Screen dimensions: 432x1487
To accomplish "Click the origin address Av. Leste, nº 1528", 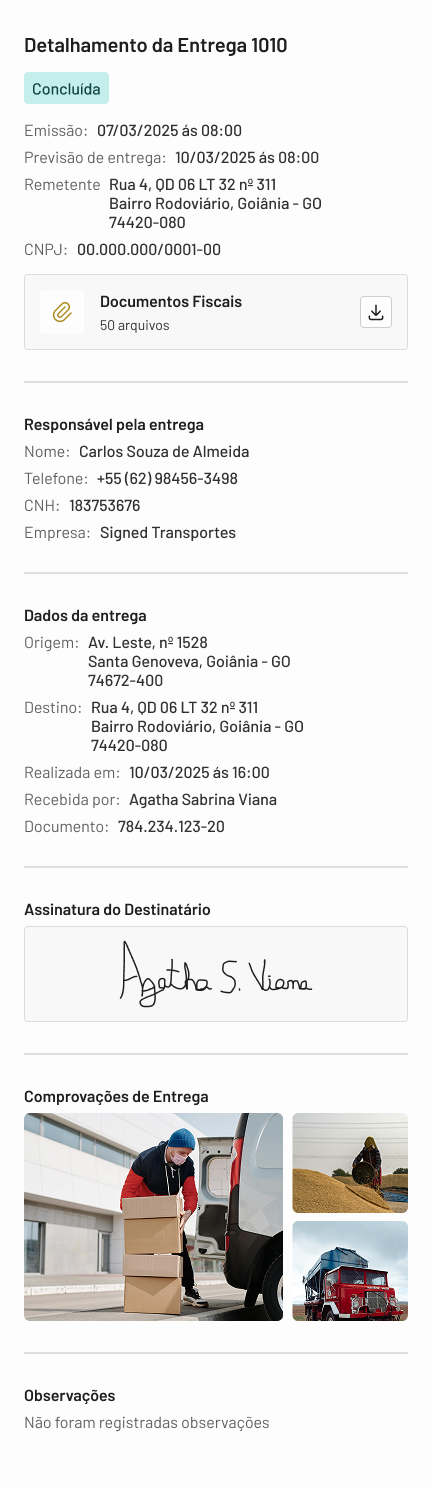I will [x=148, y=642].
